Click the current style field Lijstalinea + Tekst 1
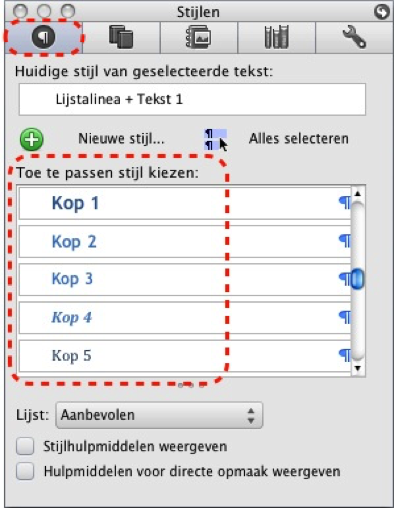The height and width of the screenshot is (508, 394). tap(192, 99)
